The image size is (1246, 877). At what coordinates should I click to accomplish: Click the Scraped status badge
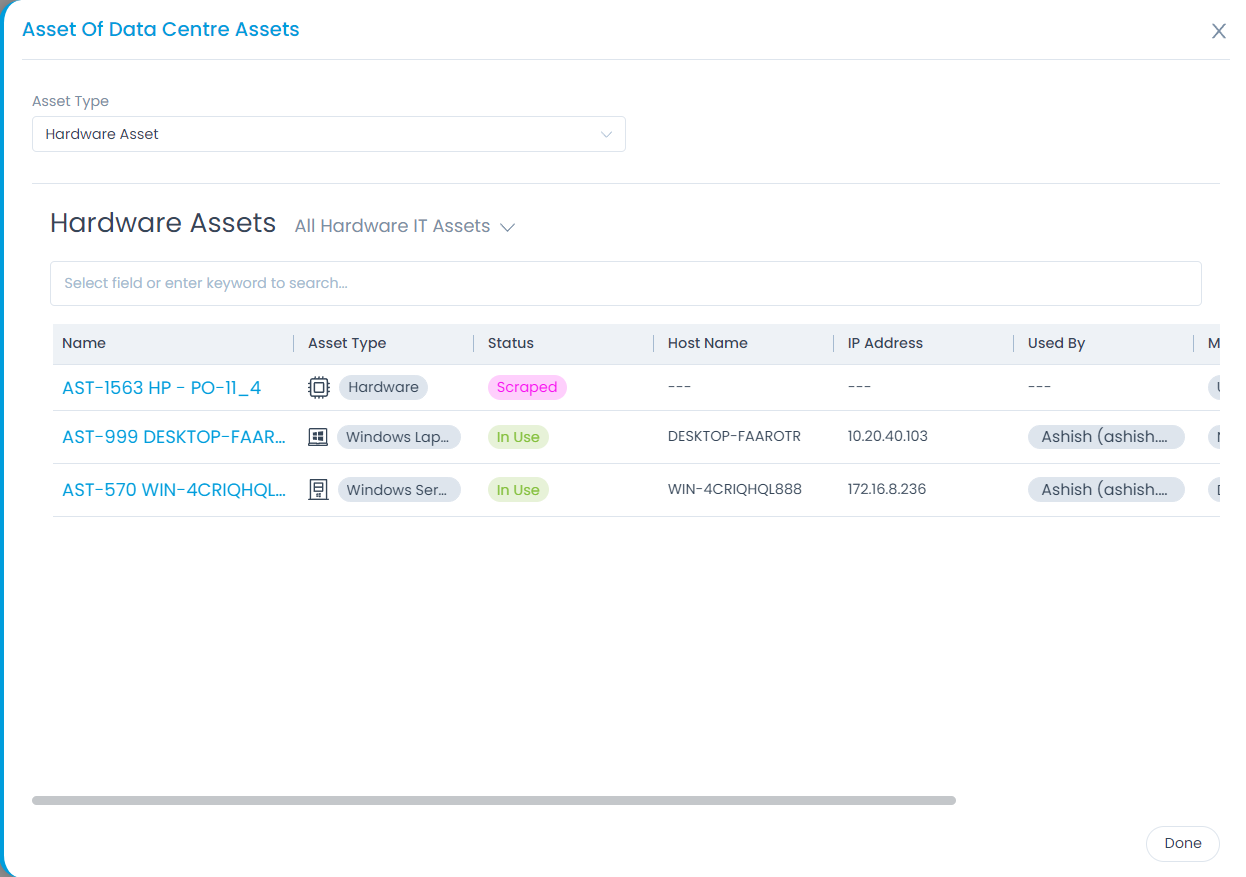click(527, 386)
